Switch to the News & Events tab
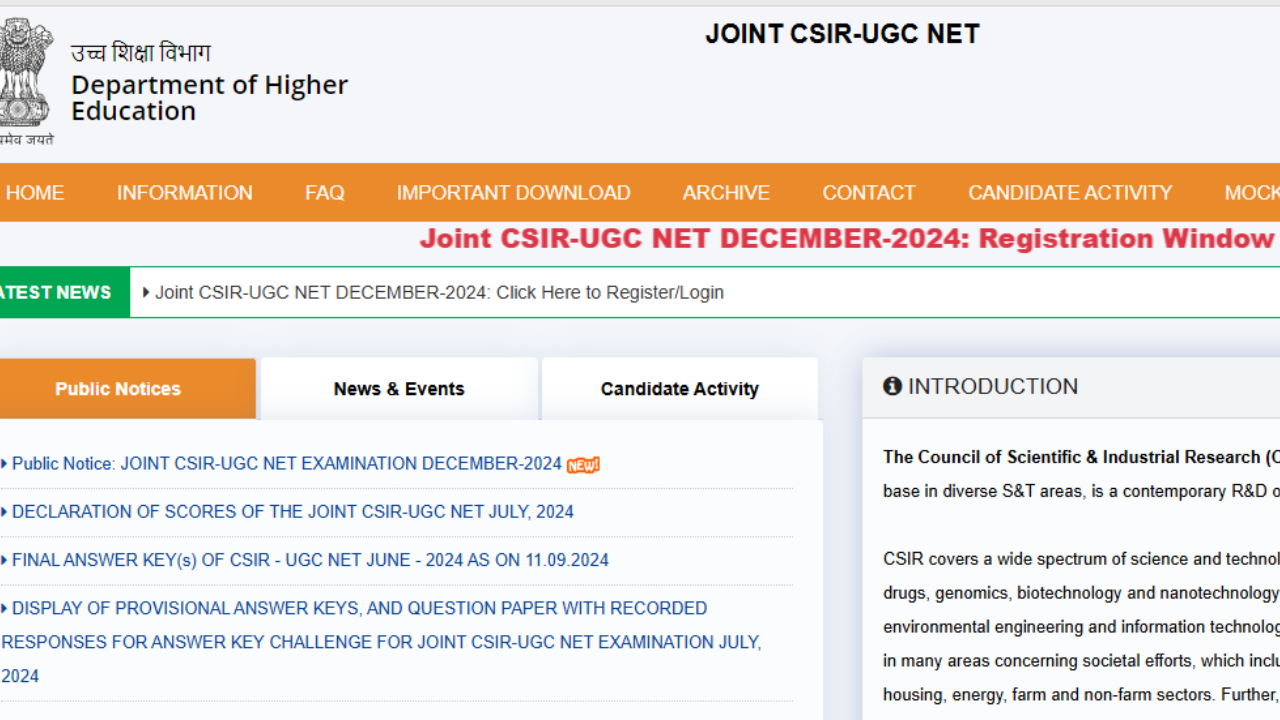 399,388
